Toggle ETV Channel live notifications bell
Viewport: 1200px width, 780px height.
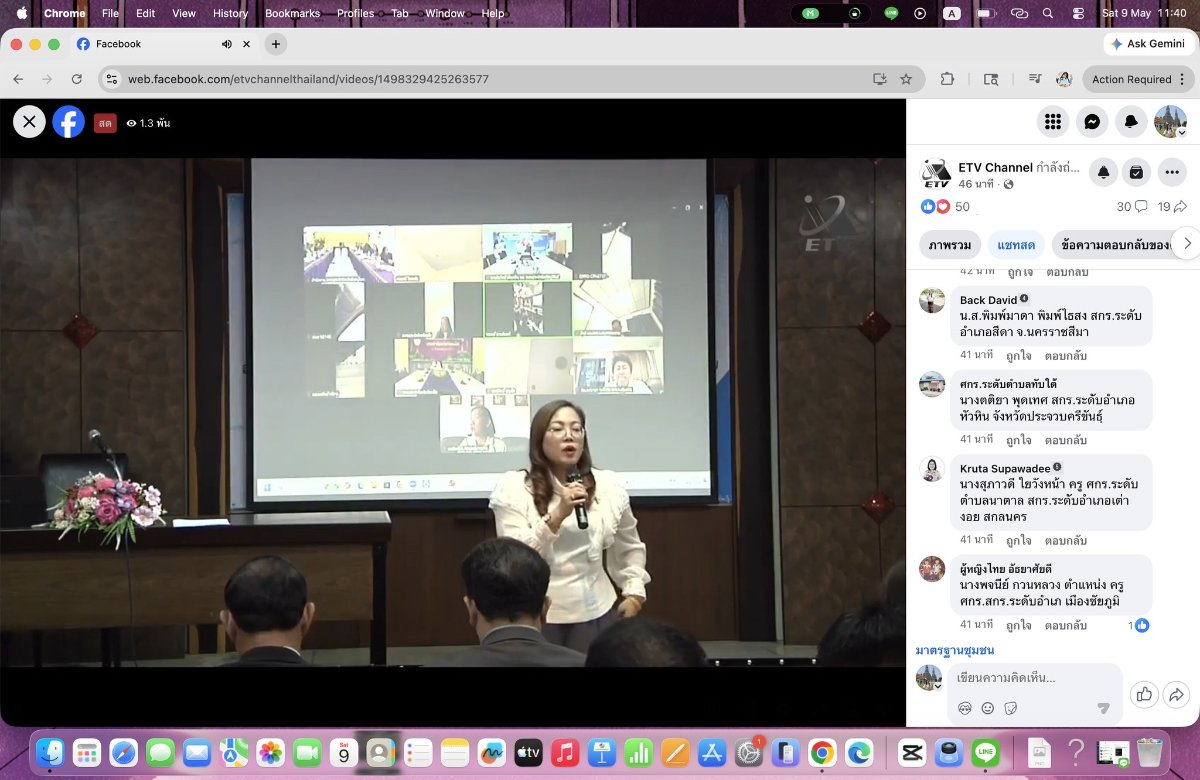[1103, 172]
